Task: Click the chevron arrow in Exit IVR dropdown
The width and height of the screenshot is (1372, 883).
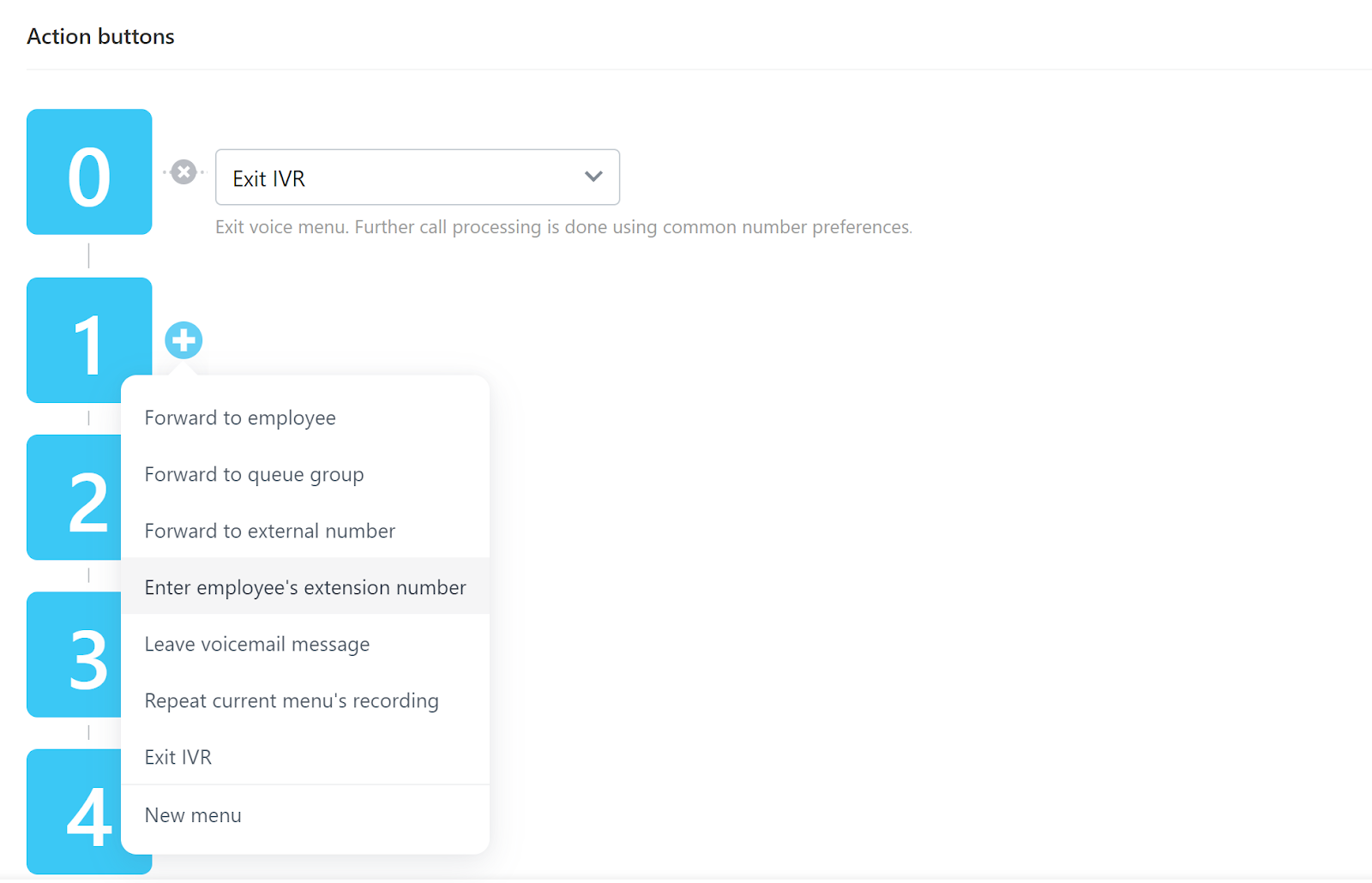Action: click(x=593, y=177)
